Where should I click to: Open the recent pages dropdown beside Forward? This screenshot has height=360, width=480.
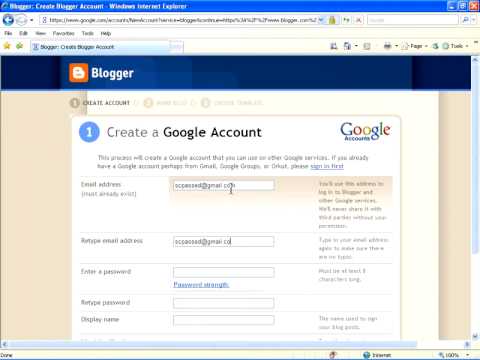(32, 20)
